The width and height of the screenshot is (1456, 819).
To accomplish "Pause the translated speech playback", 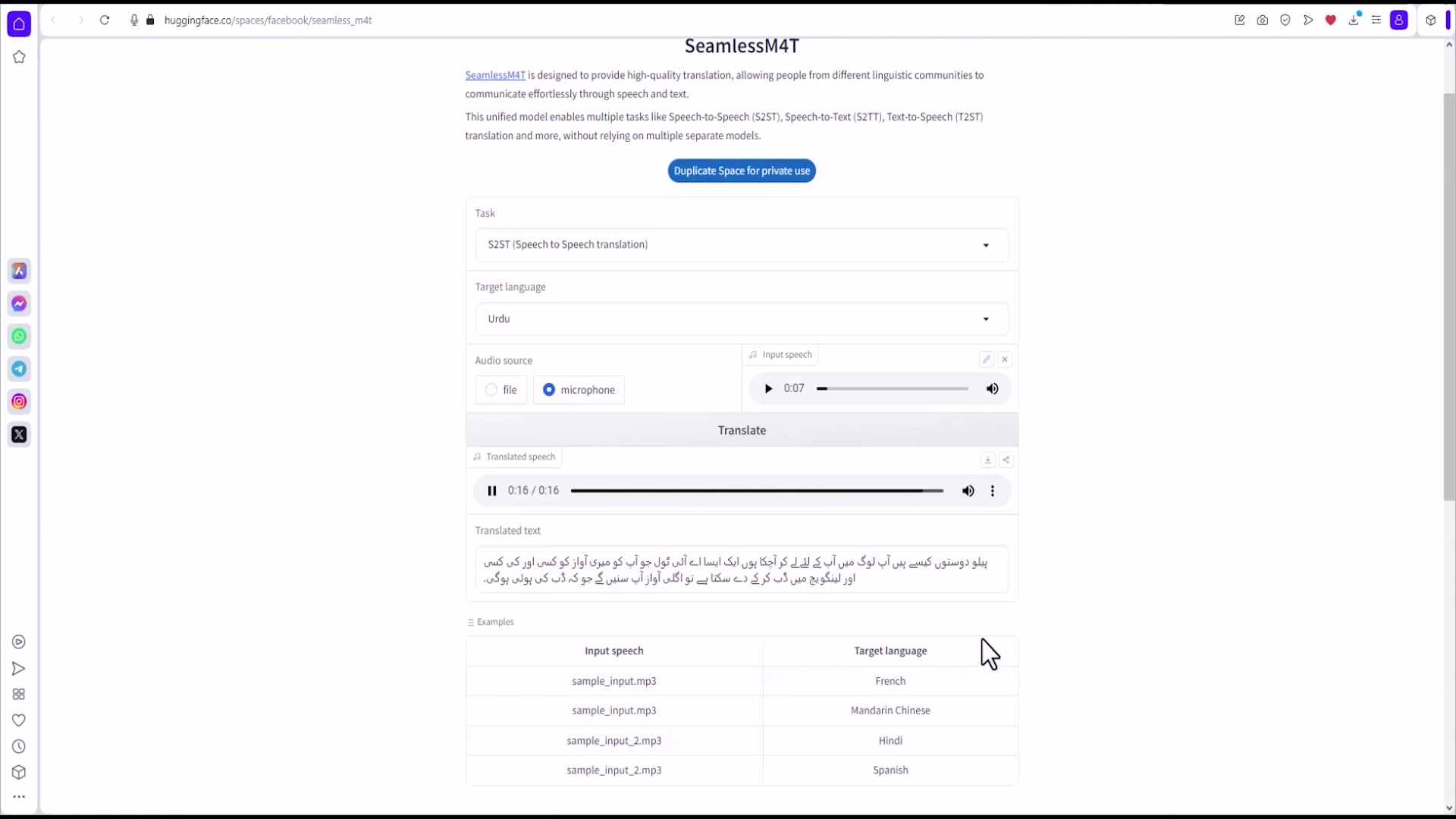I will 492,491.
